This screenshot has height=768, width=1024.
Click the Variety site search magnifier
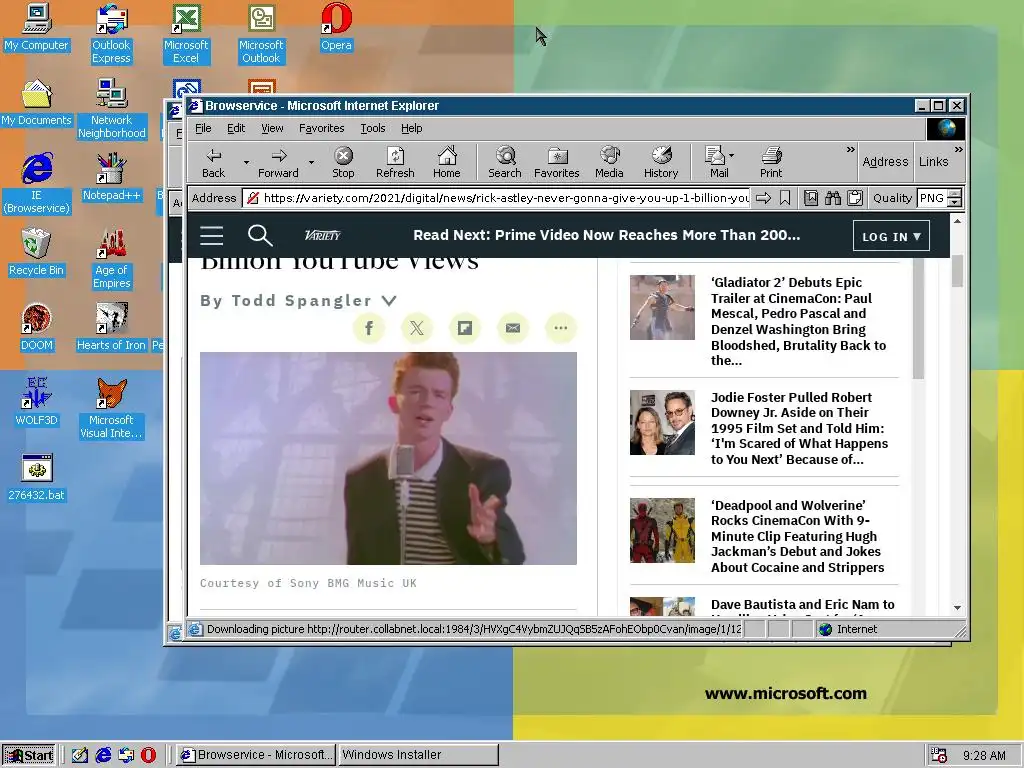(x=260, y=235)
